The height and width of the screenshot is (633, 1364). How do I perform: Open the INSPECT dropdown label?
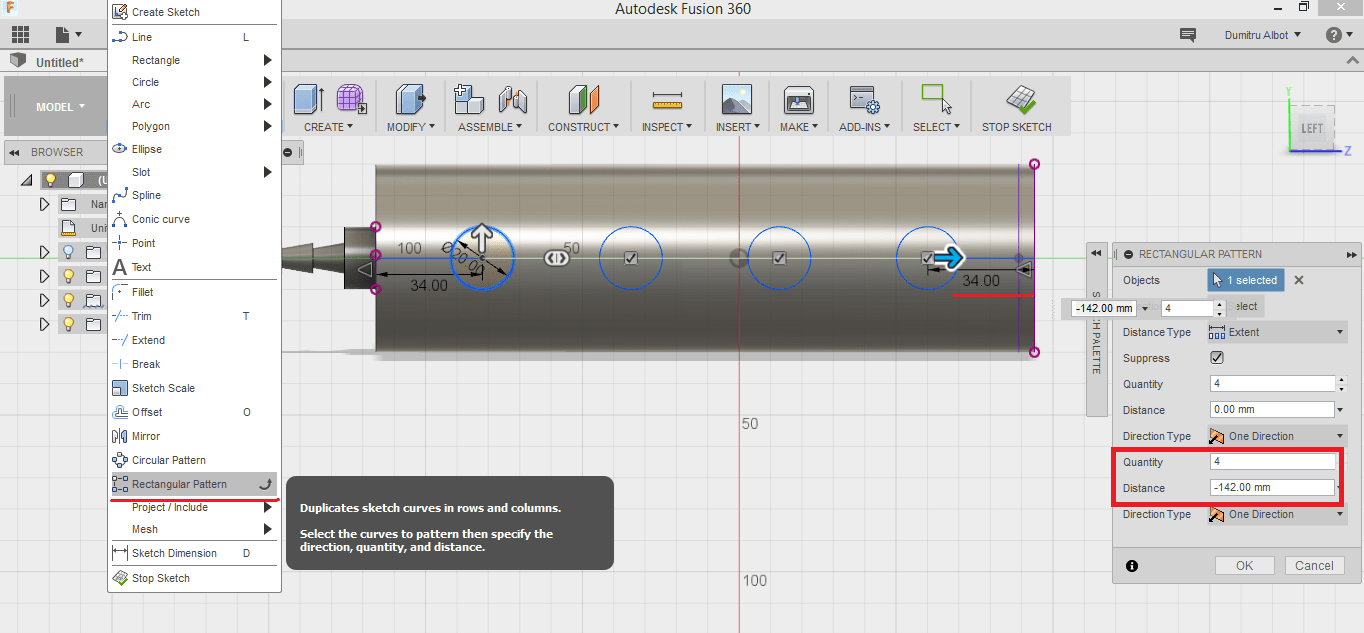(666, 127)
